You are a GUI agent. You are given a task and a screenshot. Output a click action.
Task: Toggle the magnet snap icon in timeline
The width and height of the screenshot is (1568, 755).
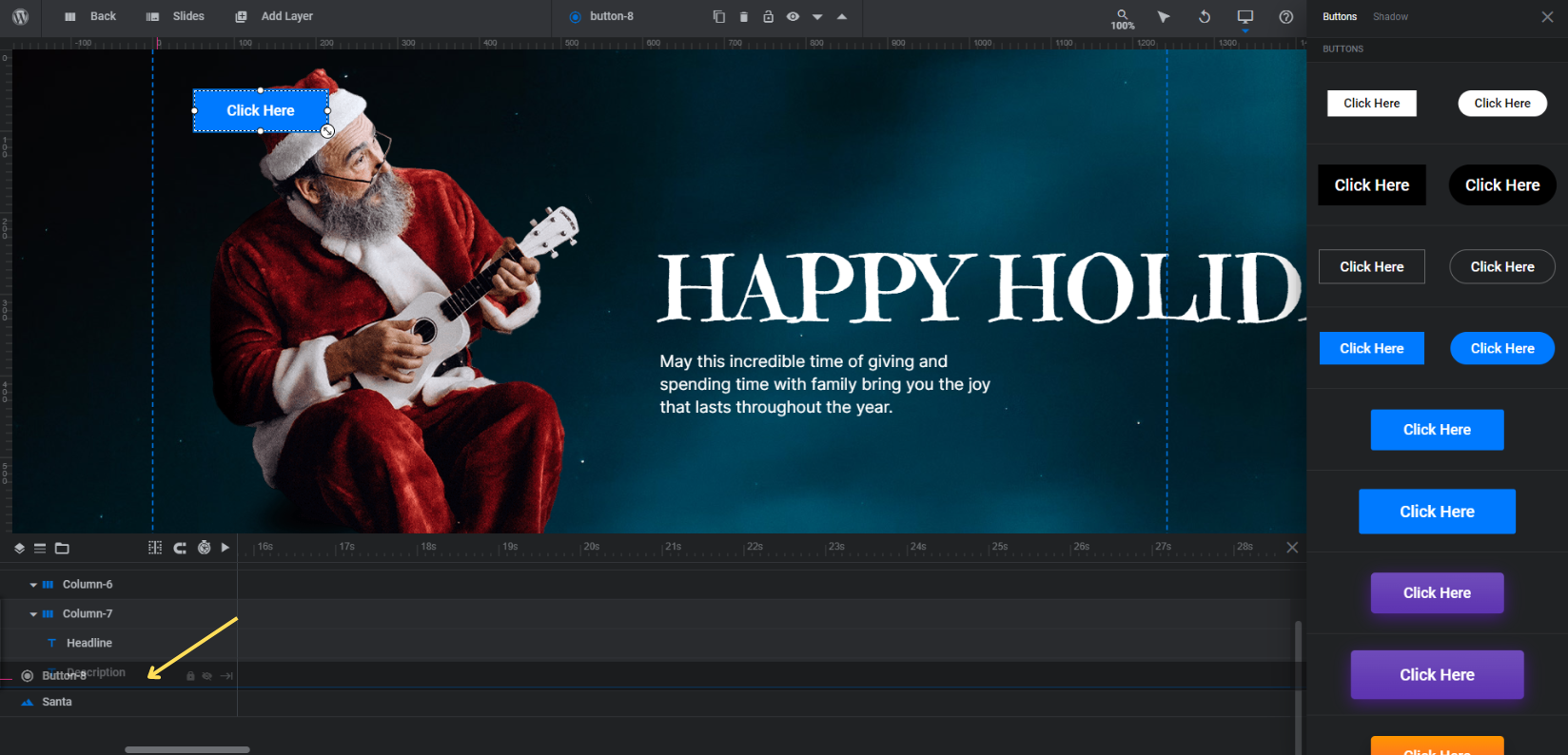coord(180,548)
